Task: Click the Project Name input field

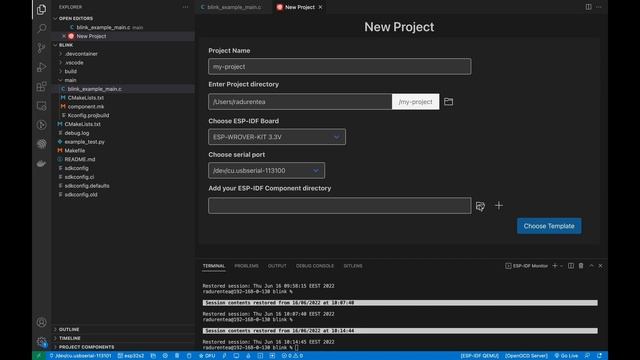Action: coord(340,67)
